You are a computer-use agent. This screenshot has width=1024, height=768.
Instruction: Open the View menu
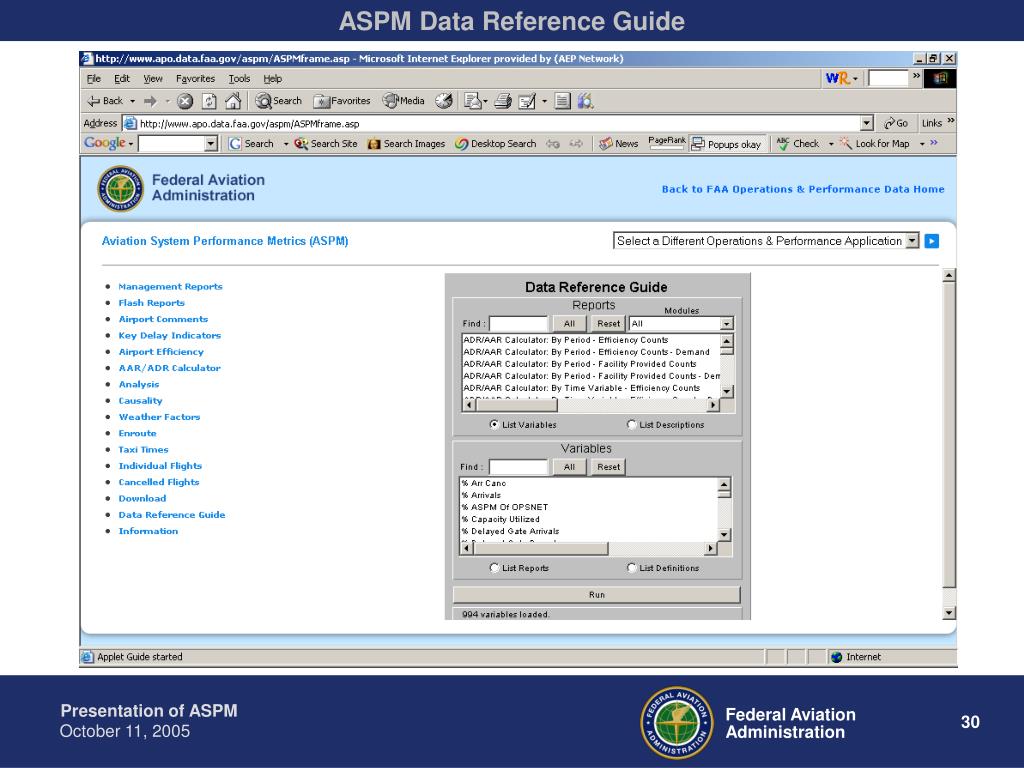tap(153, 78)
